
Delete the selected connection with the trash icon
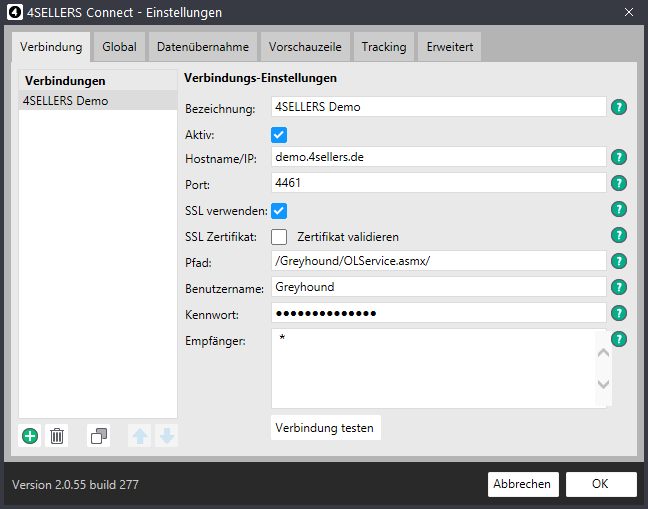point(57,436)
